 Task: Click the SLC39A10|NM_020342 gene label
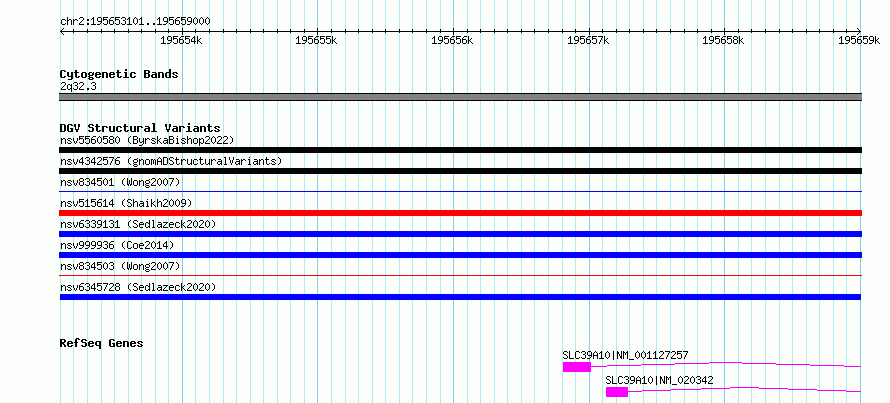pyautogui.click(x=660, y=380)
